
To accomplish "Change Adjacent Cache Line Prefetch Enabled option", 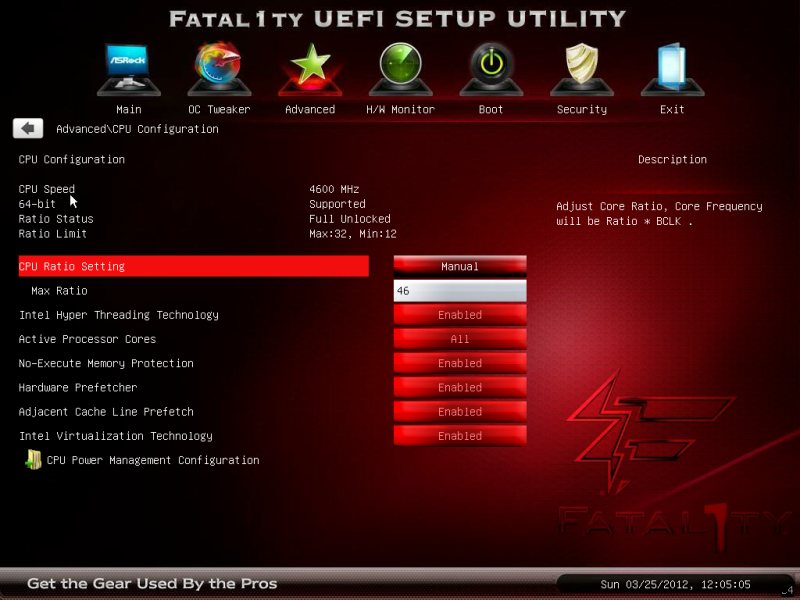I will [460, 411].
